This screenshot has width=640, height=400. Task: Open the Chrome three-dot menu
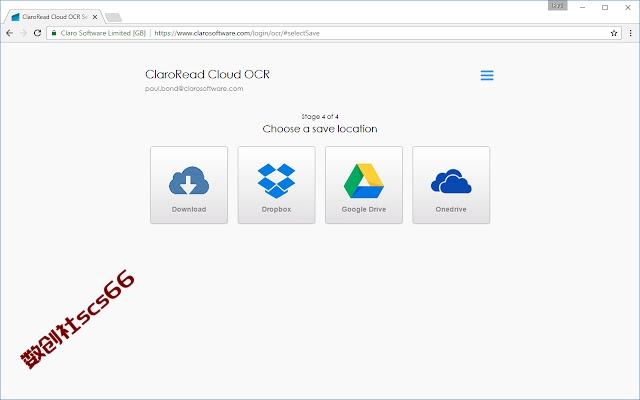(x=630, y=33)
